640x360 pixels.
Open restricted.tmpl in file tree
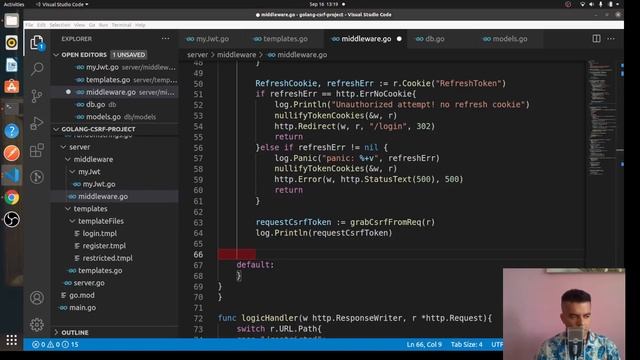(x=107, y=258)
